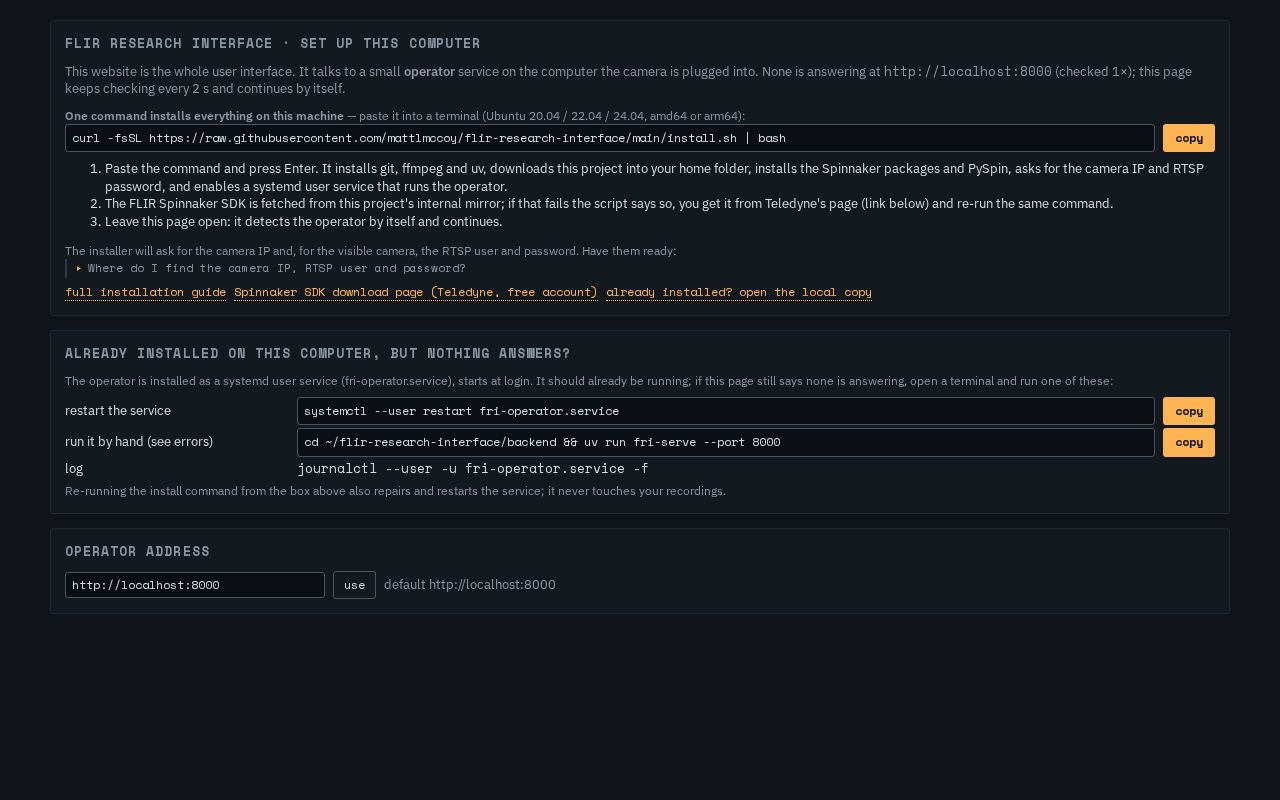This screenshot has width=1280, height=800.
Task: Open 'already installed? open the local copy' link
Action: click(x=739, y=292)
